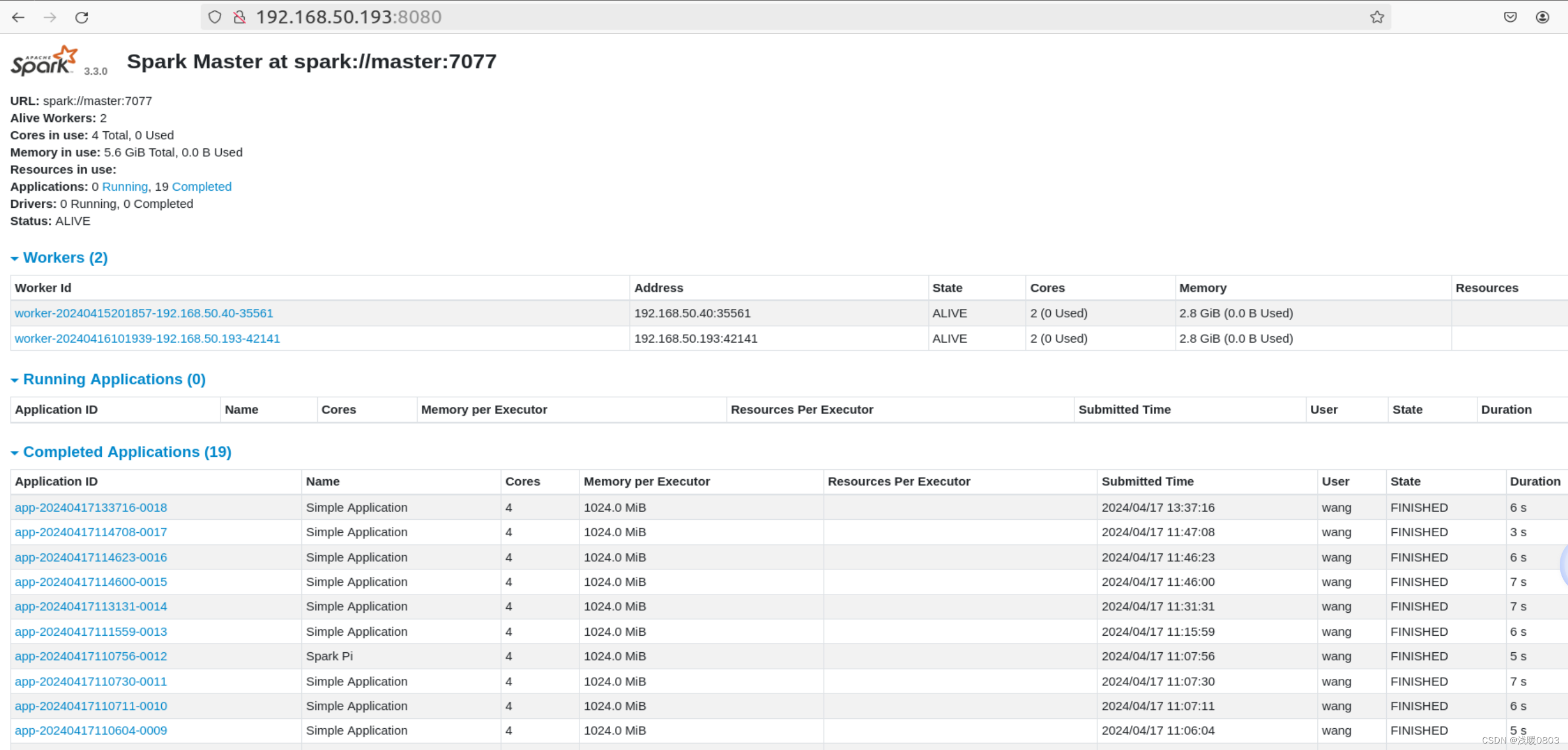
Task: Open worker-20240415201857-192.168.50.40-35561
Action: pyautogui.click(x=144, y=313)
